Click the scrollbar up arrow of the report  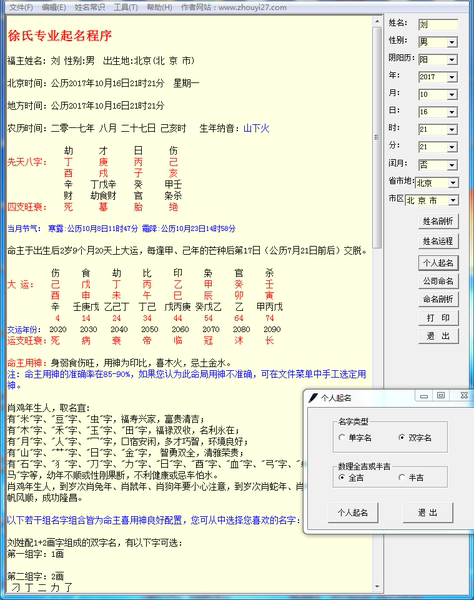tap(377, 22)
